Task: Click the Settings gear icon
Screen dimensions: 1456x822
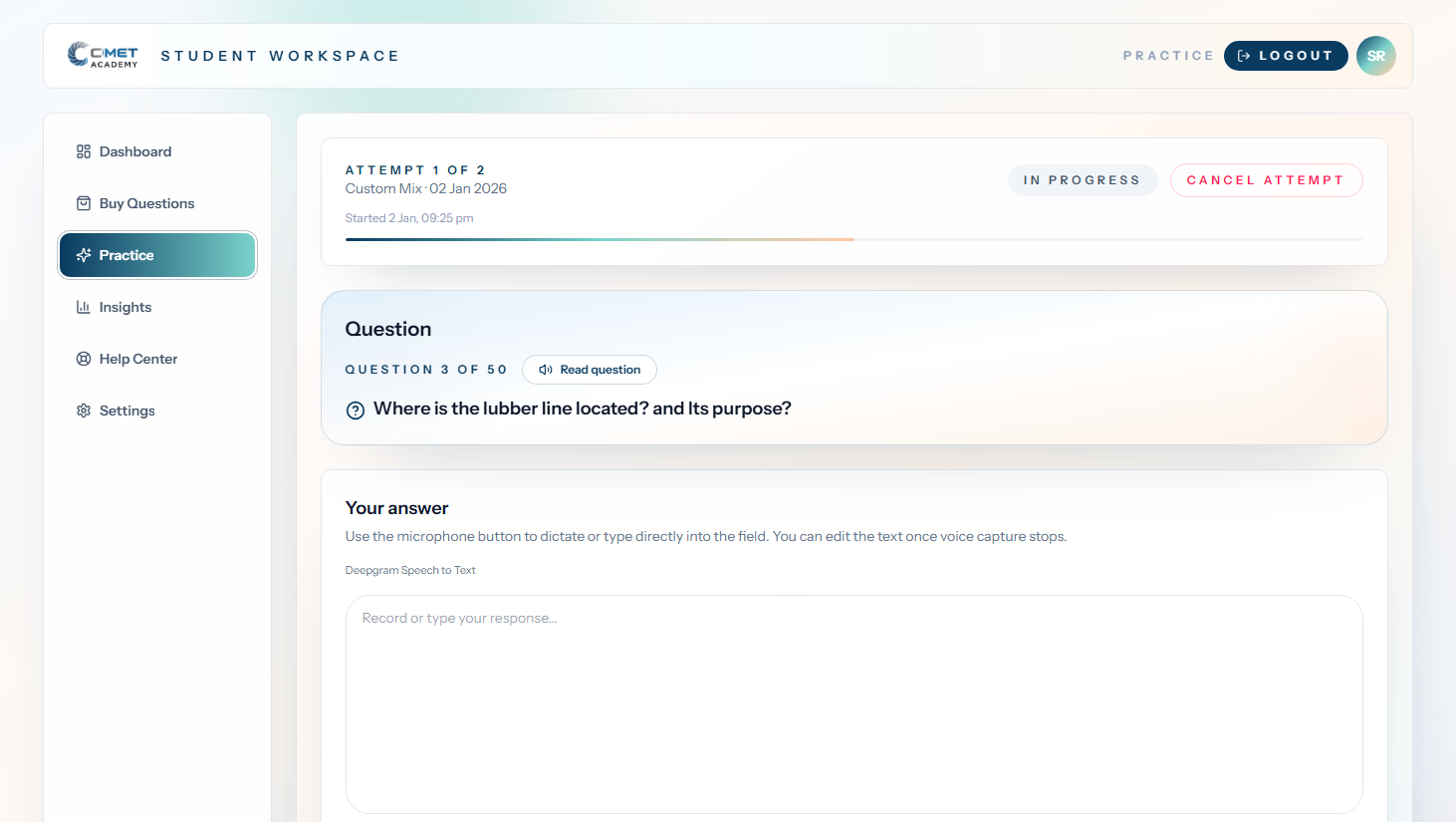Action: (84, 411)
